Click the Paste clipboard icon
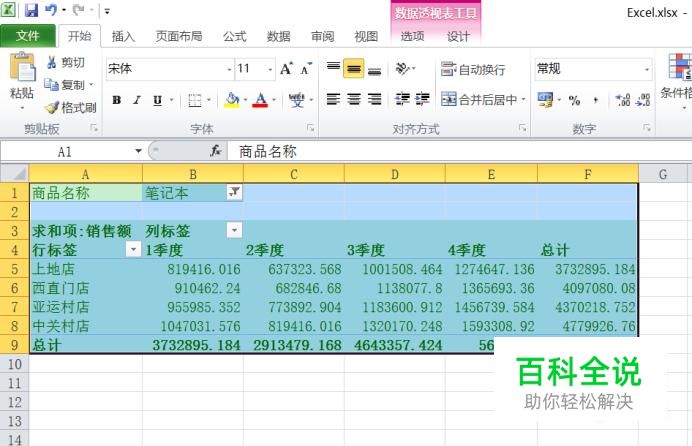 point(22,67)
